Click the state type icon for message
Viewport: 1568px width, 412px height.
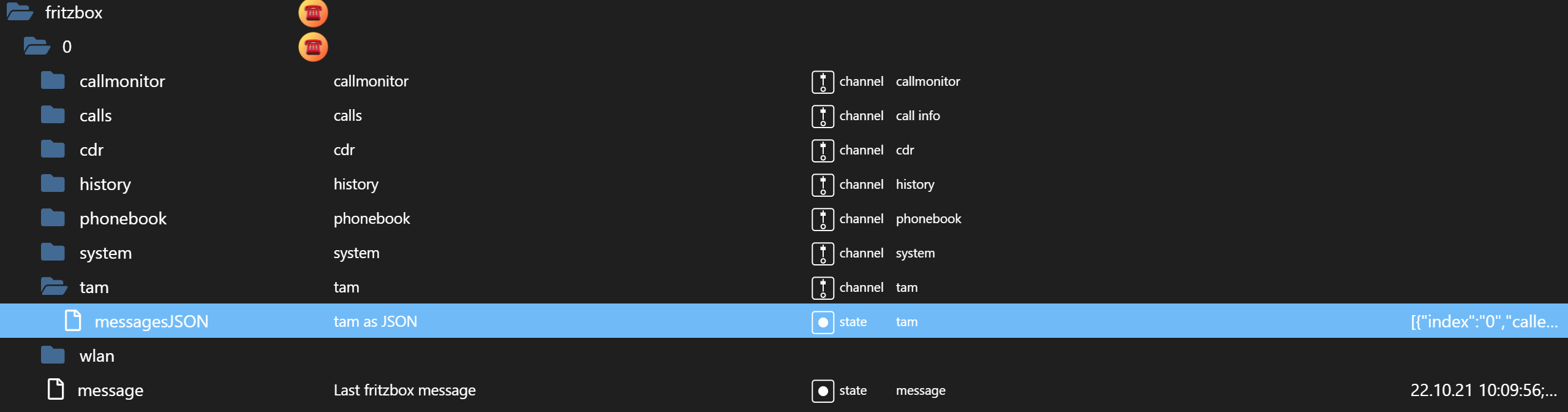pyautogui.click(x=823, y=391)
